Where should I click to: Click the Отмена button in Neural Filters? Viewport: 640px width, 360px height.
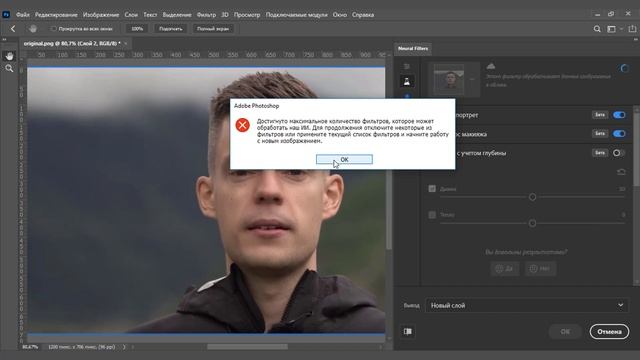pos(609,331)
